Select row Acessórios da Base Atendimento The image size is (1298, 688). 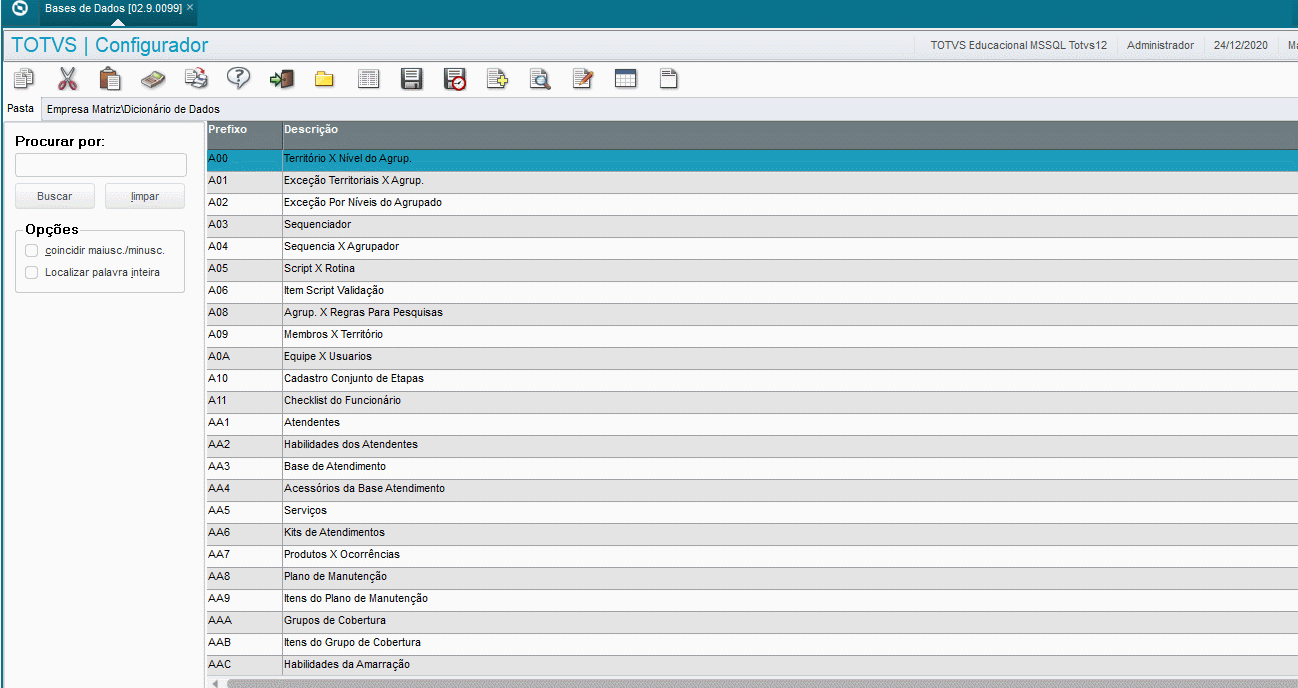click(752, 489)
